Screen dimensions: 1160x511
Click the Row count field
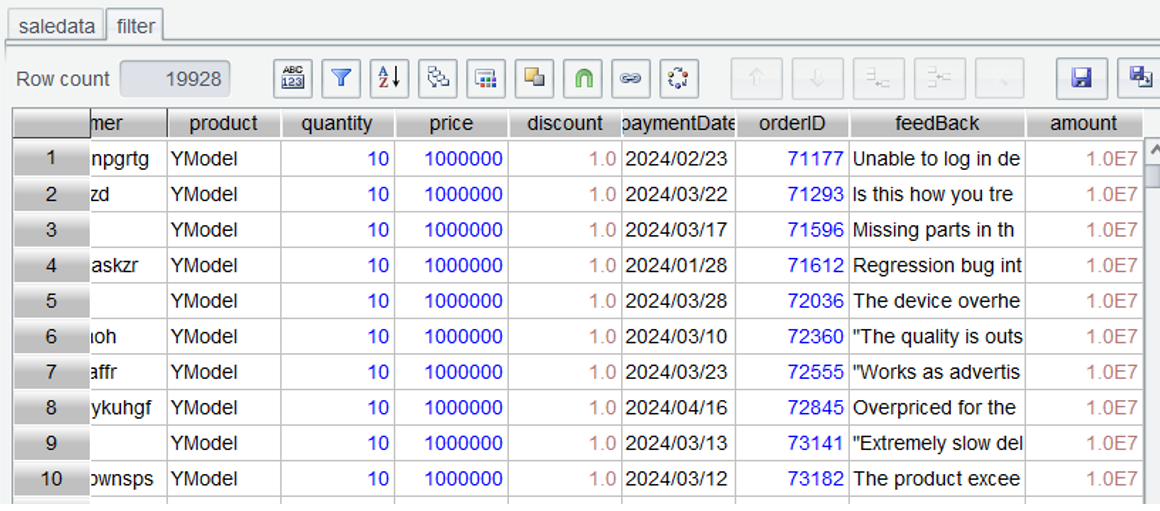click(175, 79)
